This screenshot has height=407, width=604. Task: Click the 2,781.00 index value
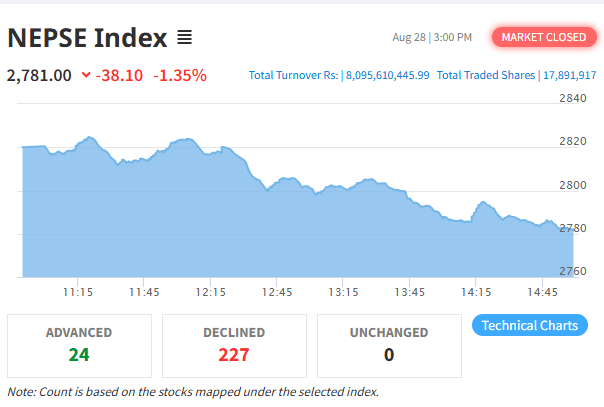pos(39,75)
